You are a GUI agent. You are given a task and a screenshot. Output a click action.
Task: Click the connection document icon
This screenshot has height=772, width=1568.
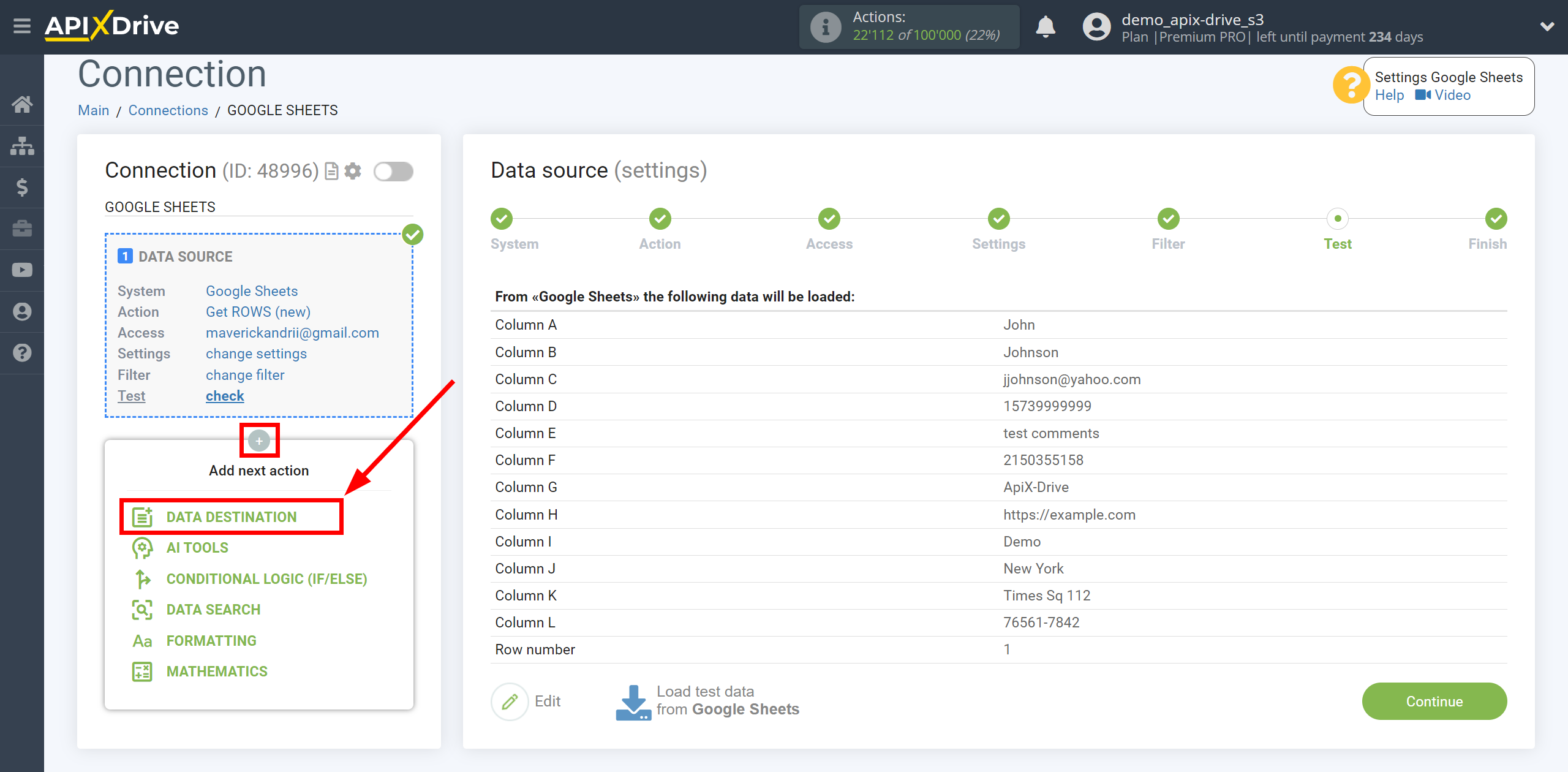pos(331,171)
